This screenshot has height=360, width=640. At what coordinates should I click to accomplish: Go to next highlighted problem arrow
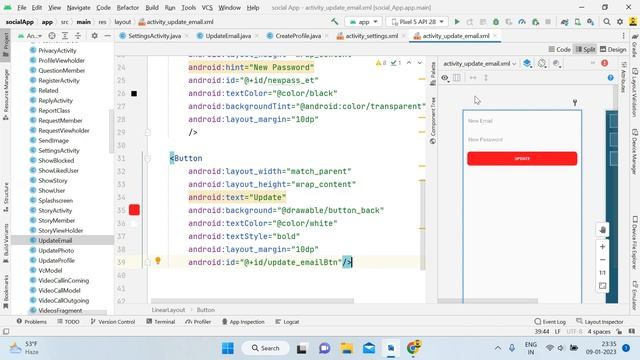point(420,63)
